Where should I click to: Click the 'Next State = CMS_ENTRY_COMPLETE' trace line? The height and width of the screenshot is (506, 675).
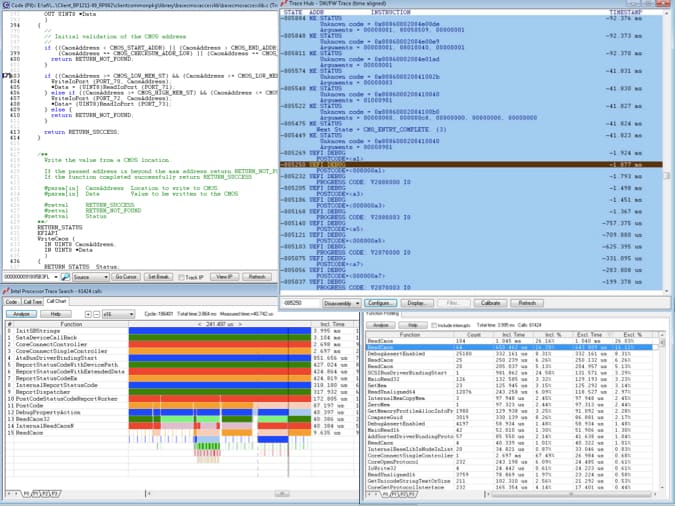click(x=381, y=130)
